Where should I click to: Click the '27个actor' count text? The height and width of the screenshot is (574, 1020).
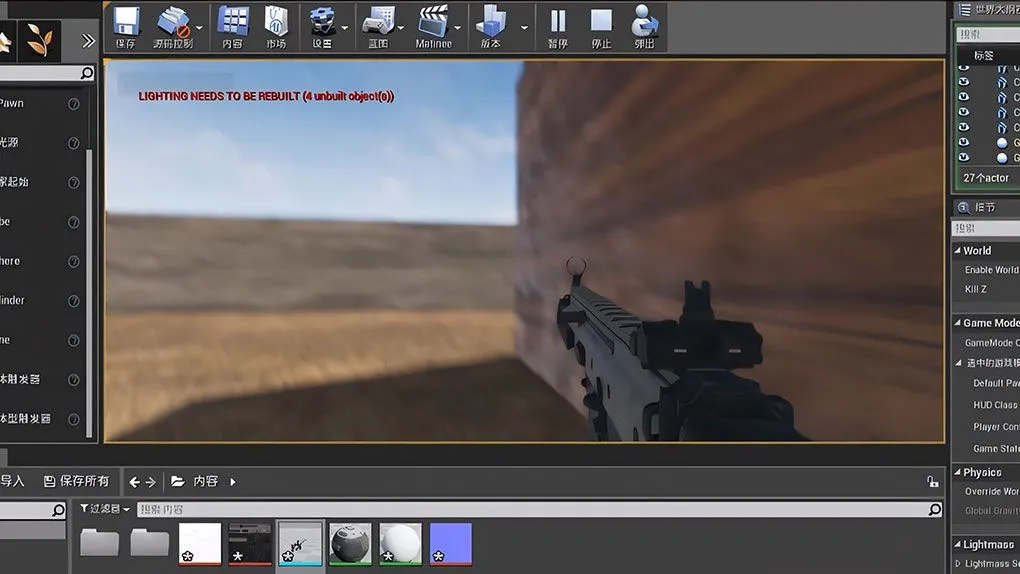(986, 178)
